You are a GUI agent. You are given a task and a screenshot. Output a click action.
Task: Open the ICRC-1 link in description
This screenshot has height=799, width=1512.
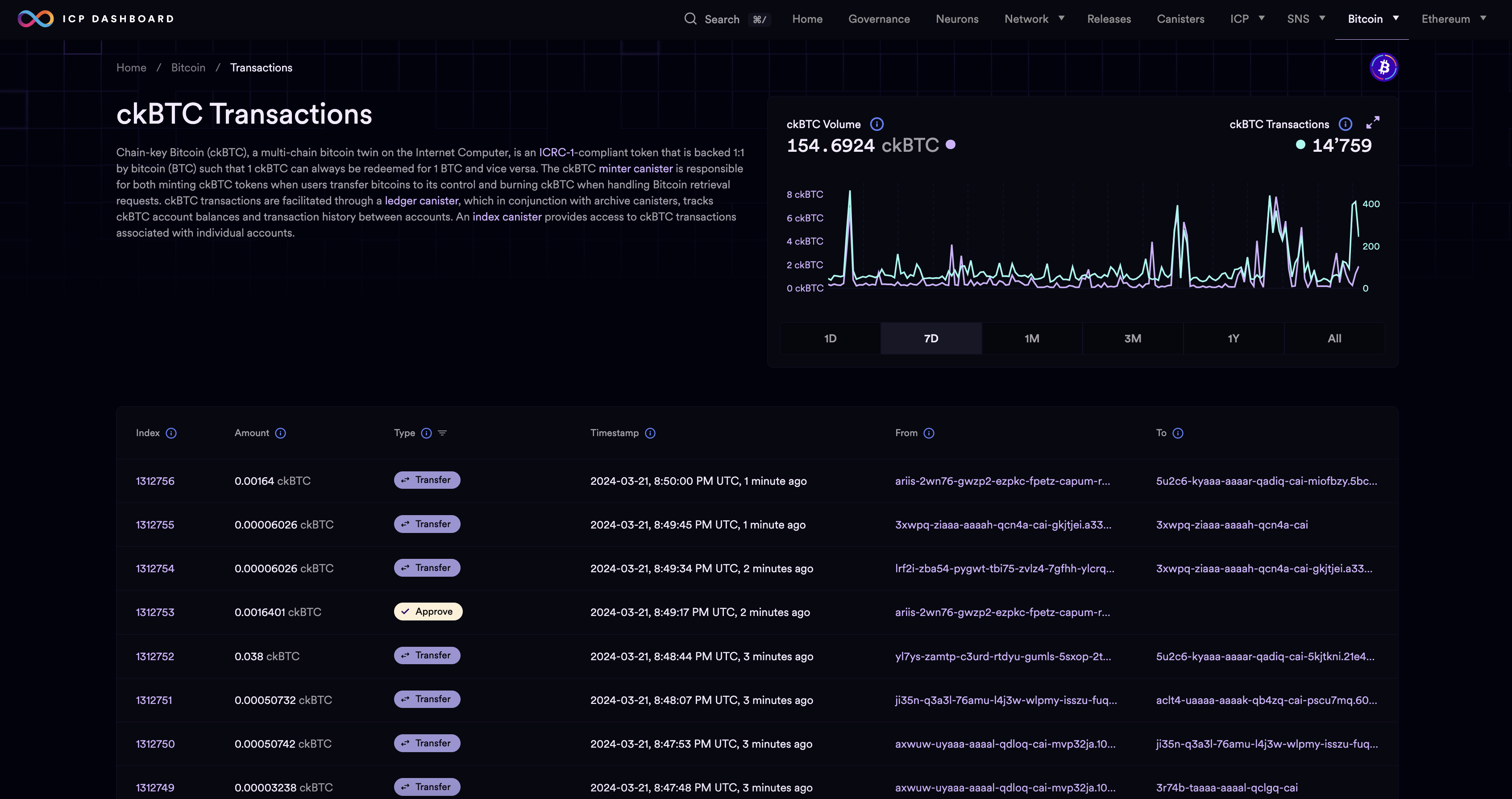(557, 152)
